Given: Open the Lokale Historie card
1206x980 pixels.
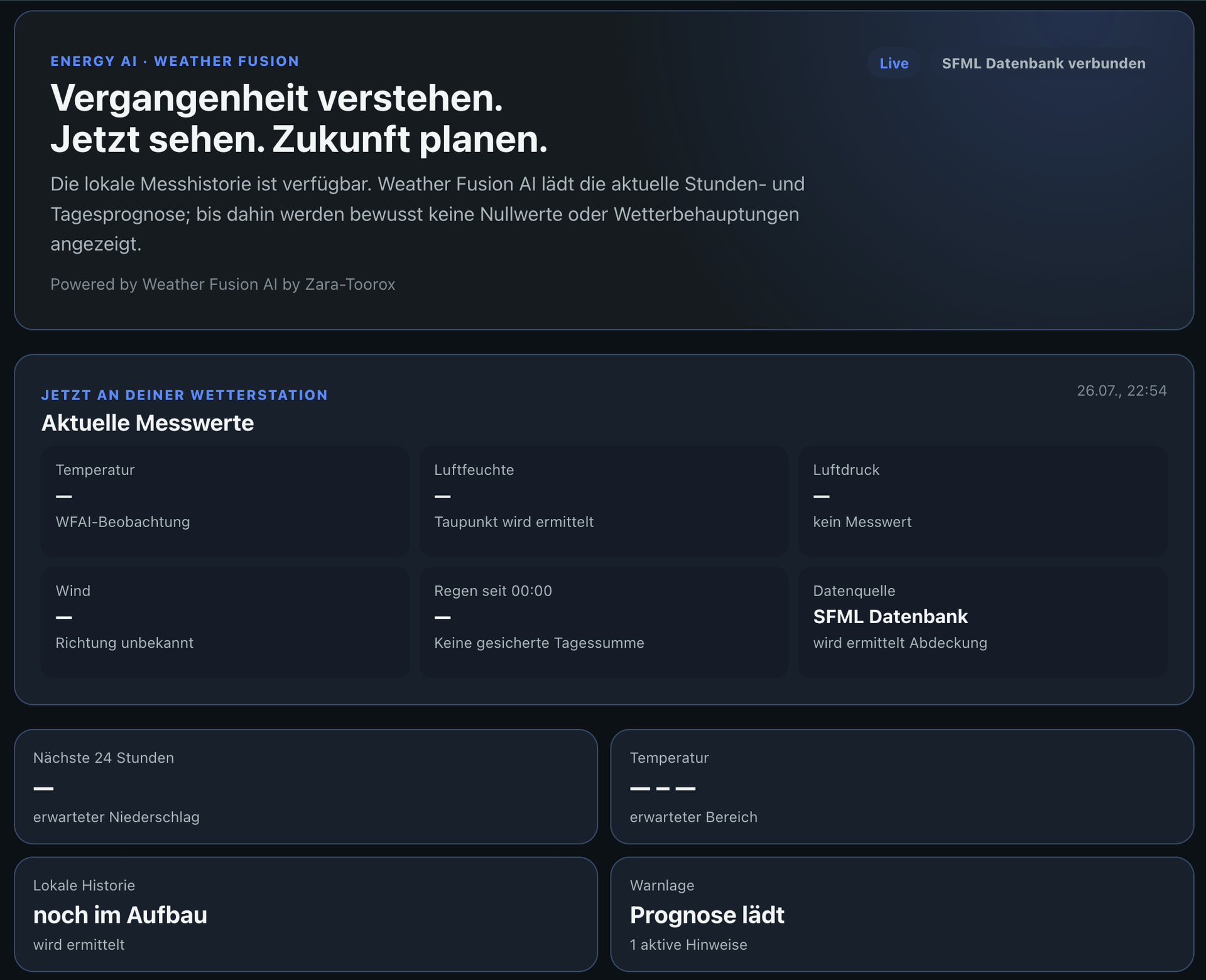Looking at the screenshot, I should [306, 914].
